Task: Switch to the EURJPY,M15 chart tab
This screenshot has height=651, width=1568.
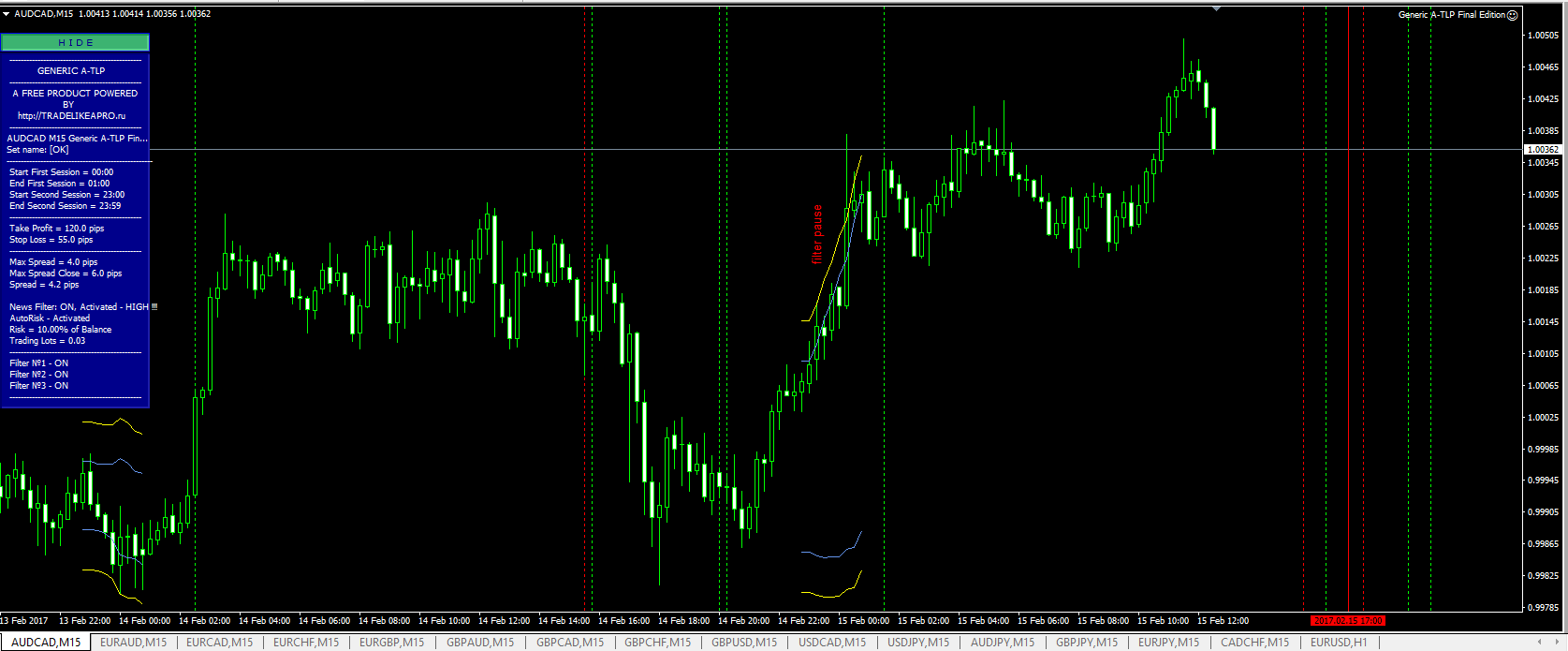Action: coord(1168,643)
